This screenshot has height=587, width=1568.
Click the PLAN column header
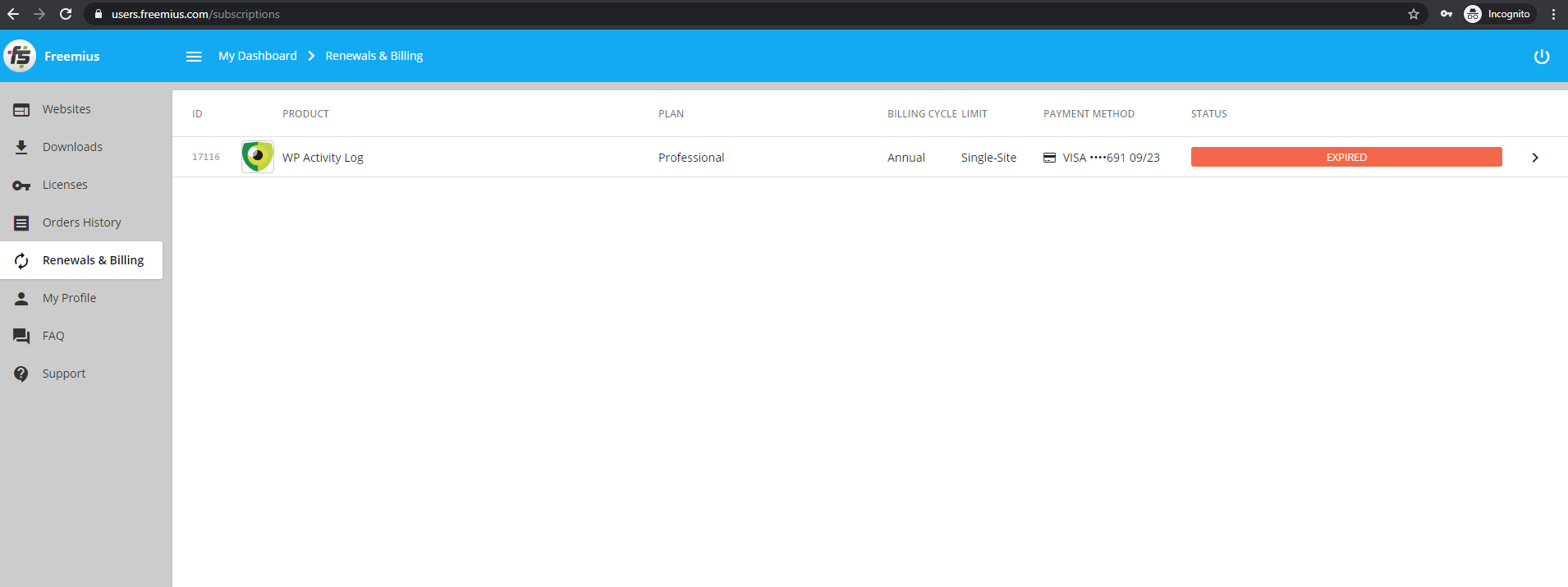point(671,114)
